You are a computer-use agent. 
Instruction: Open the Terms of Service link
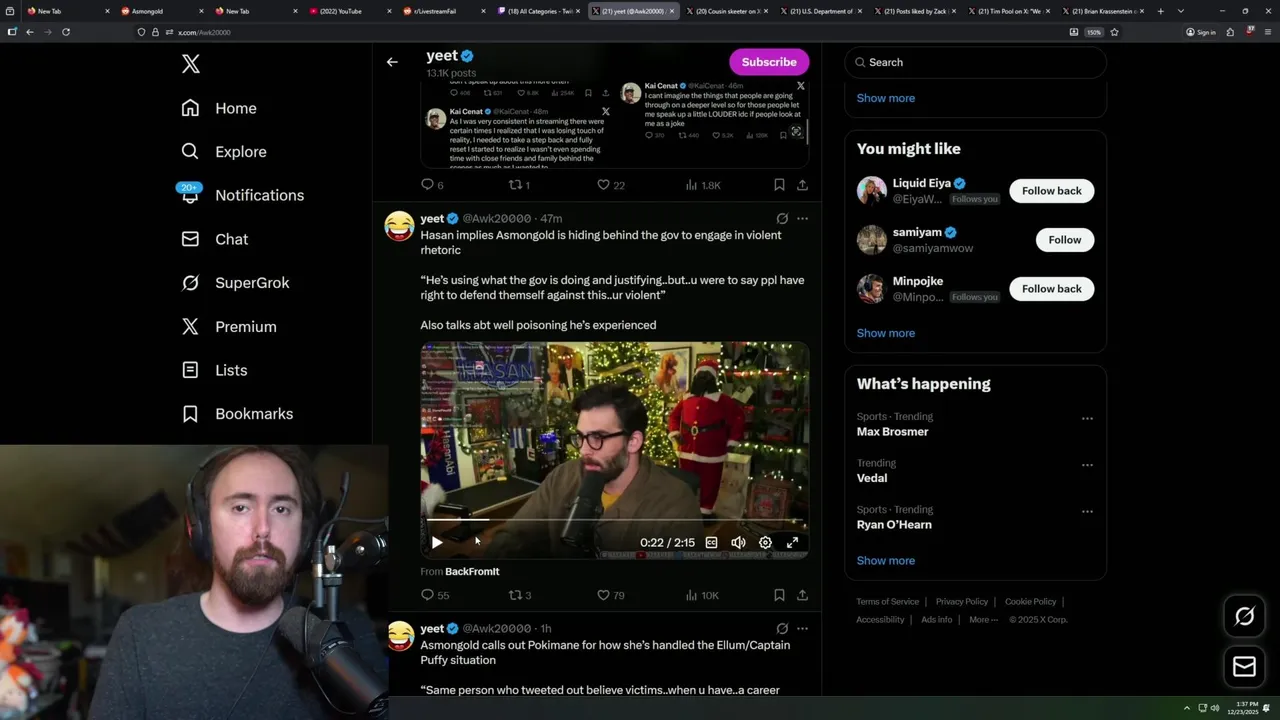click(x=887, y=602)
